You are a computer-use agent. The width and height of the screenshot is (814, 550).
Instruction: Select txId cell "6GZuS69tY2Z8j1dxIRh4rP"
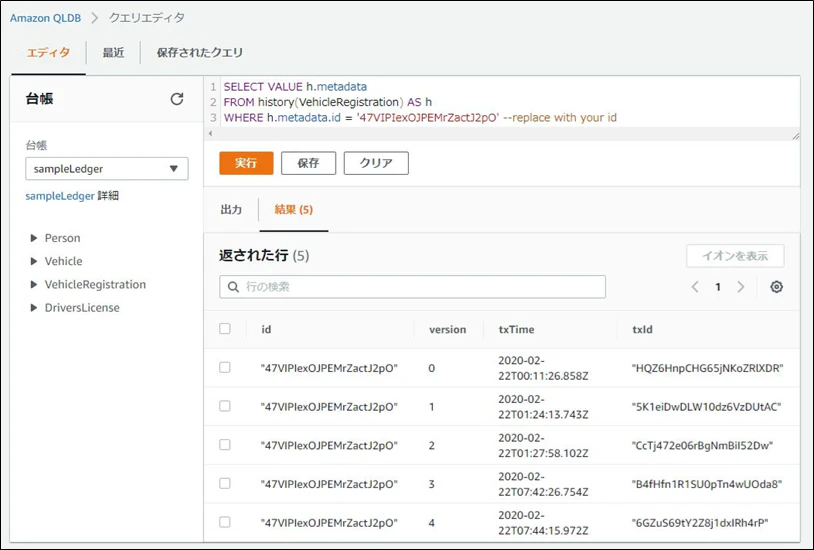tap(700, 523)
